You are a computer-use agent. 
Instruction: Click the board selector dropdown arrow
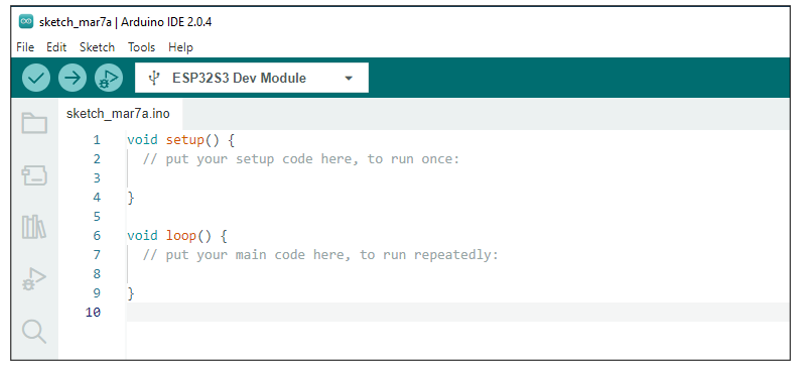pyautogui.click(x=349, y=79)
